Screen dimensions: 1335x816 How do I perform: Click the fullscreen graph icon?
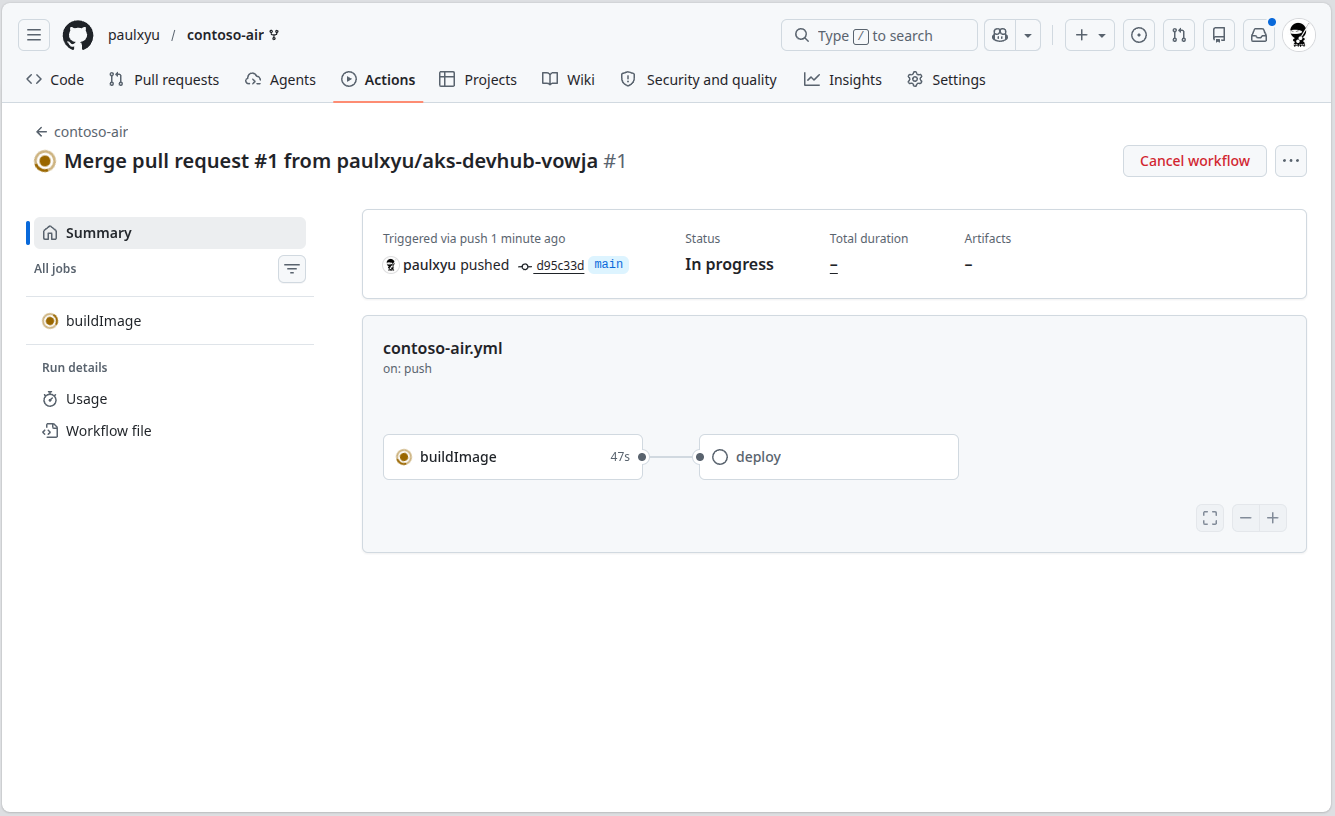coord(1210,518)
